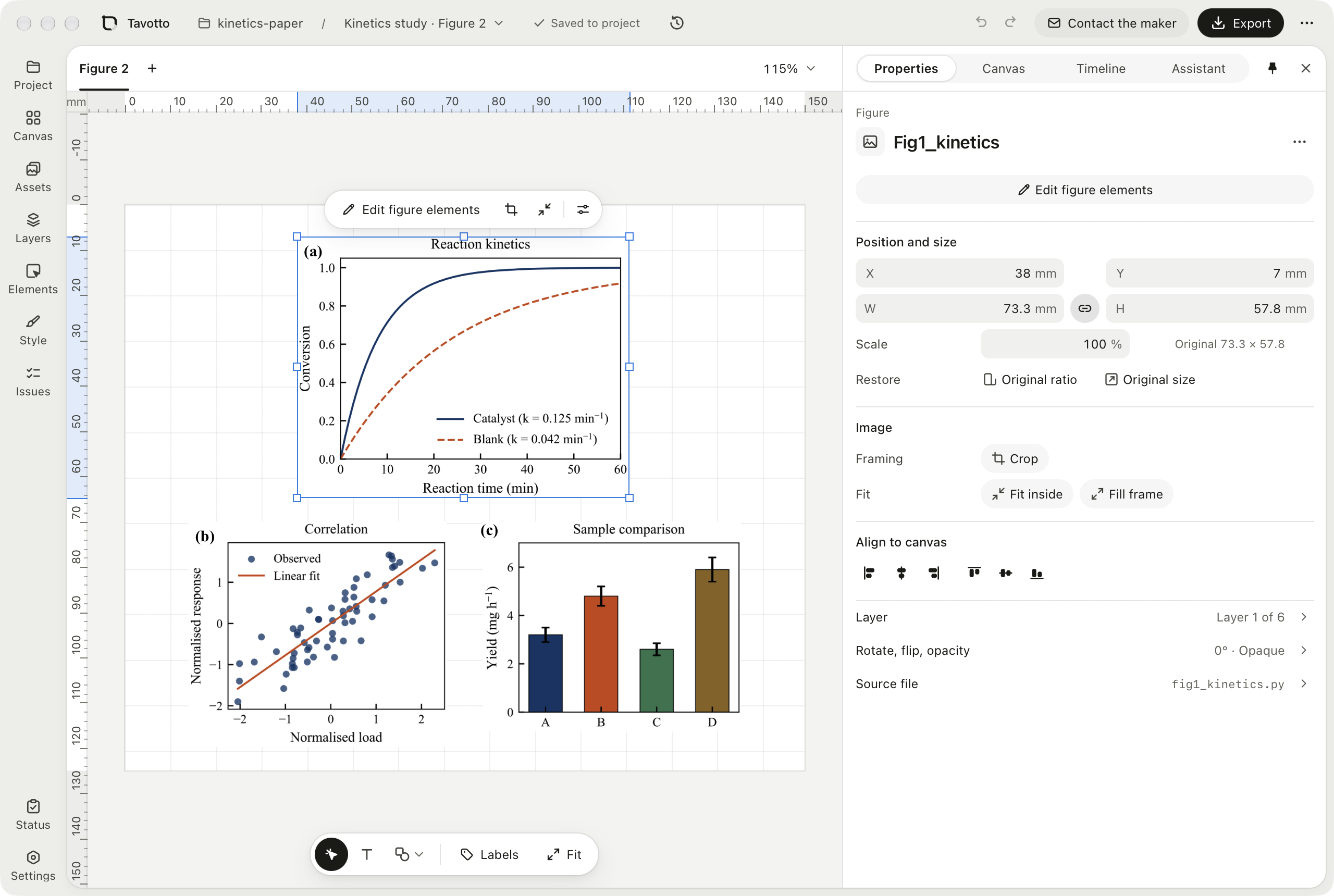Screen dimensions: 1334x896
Task: Open the Project sidebar panel
Action: [x=33, y=76]
